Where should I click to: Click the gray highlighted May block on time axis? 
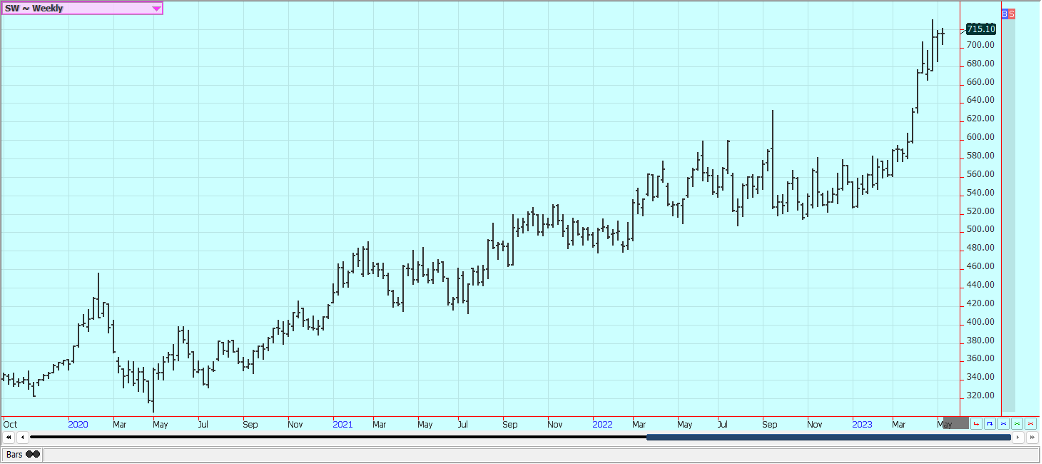tap(956, 423)
